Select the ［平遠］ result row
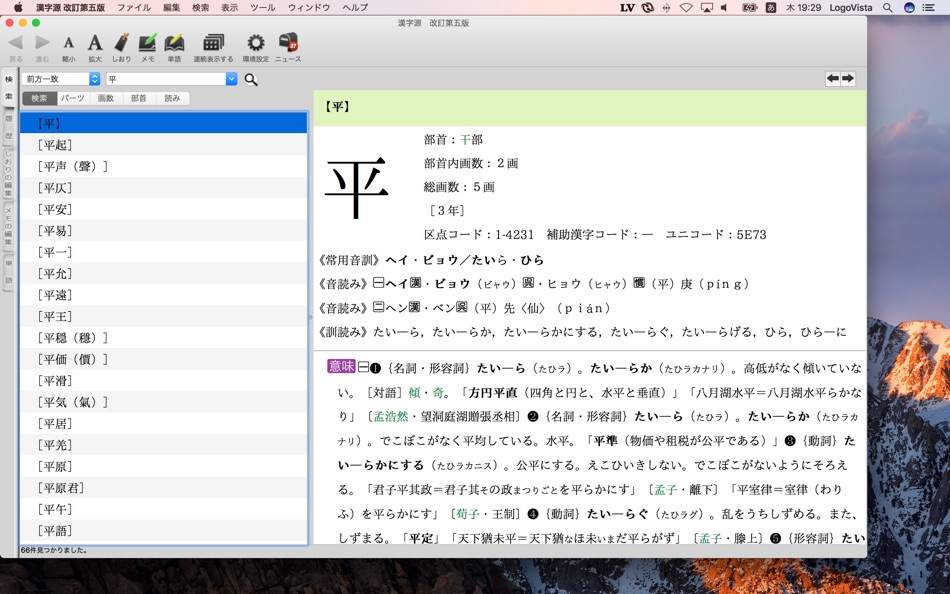The height and width of the screenshot is (594, 950). pyautogui.click(x=164, y=295)
